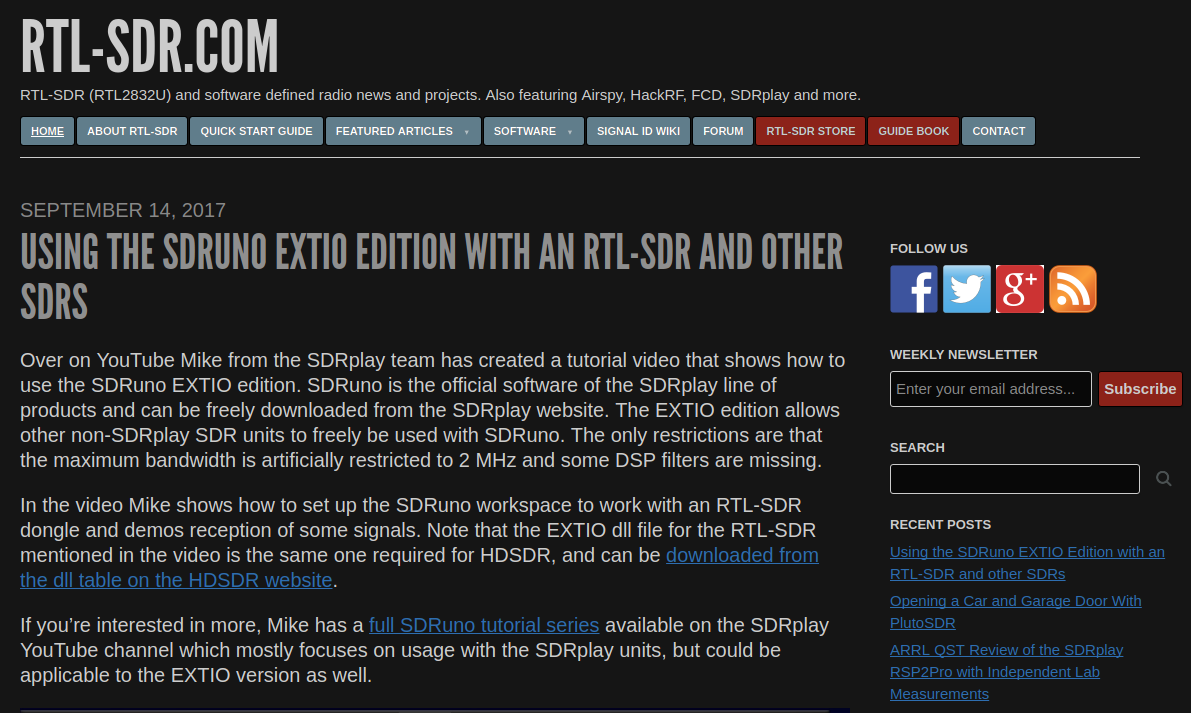Screen dimensions: 1191x713
Task: Click the site tagline mentioning Airspy, HackRF
Action: (x=441, y=95)
